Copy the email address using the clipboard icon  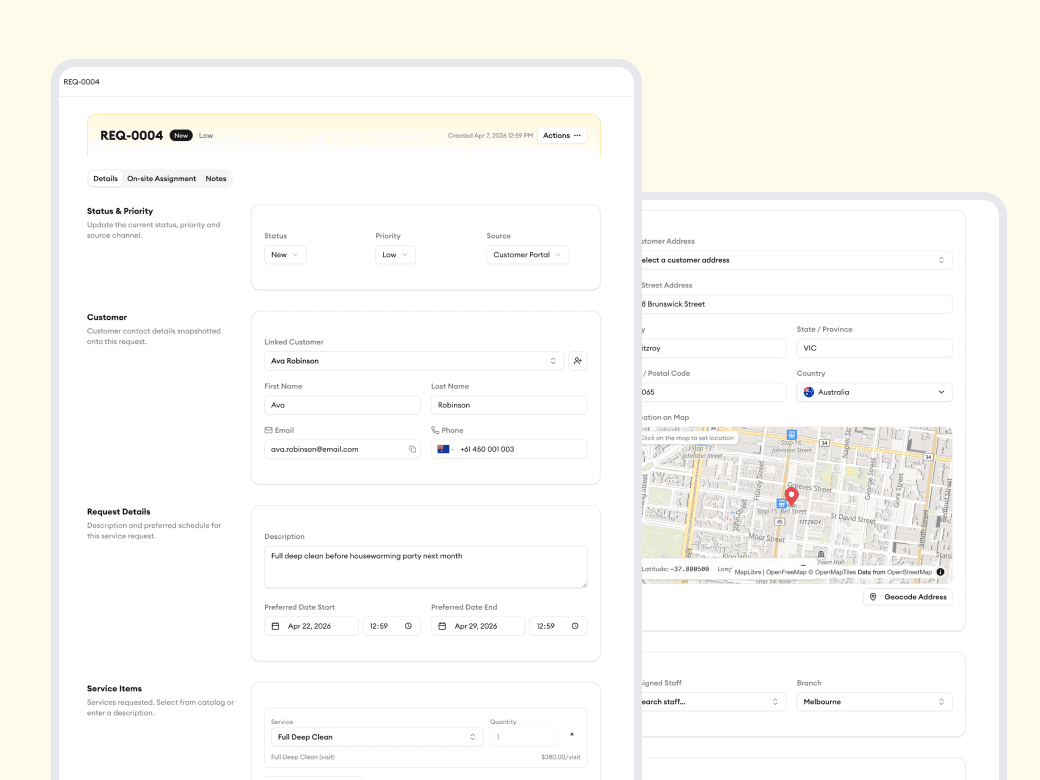pos(412,449)
